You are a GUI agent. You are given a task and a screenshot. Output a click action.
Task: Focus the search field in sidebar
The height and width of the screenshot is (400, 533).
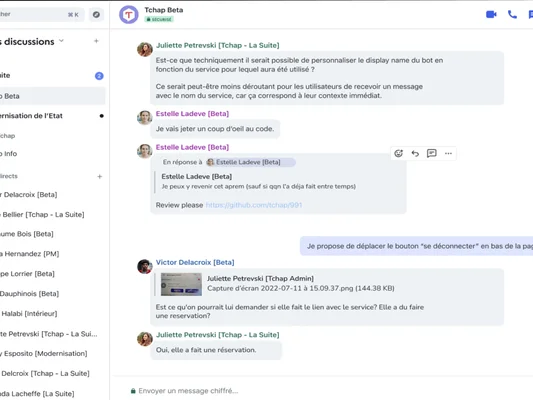41,14
